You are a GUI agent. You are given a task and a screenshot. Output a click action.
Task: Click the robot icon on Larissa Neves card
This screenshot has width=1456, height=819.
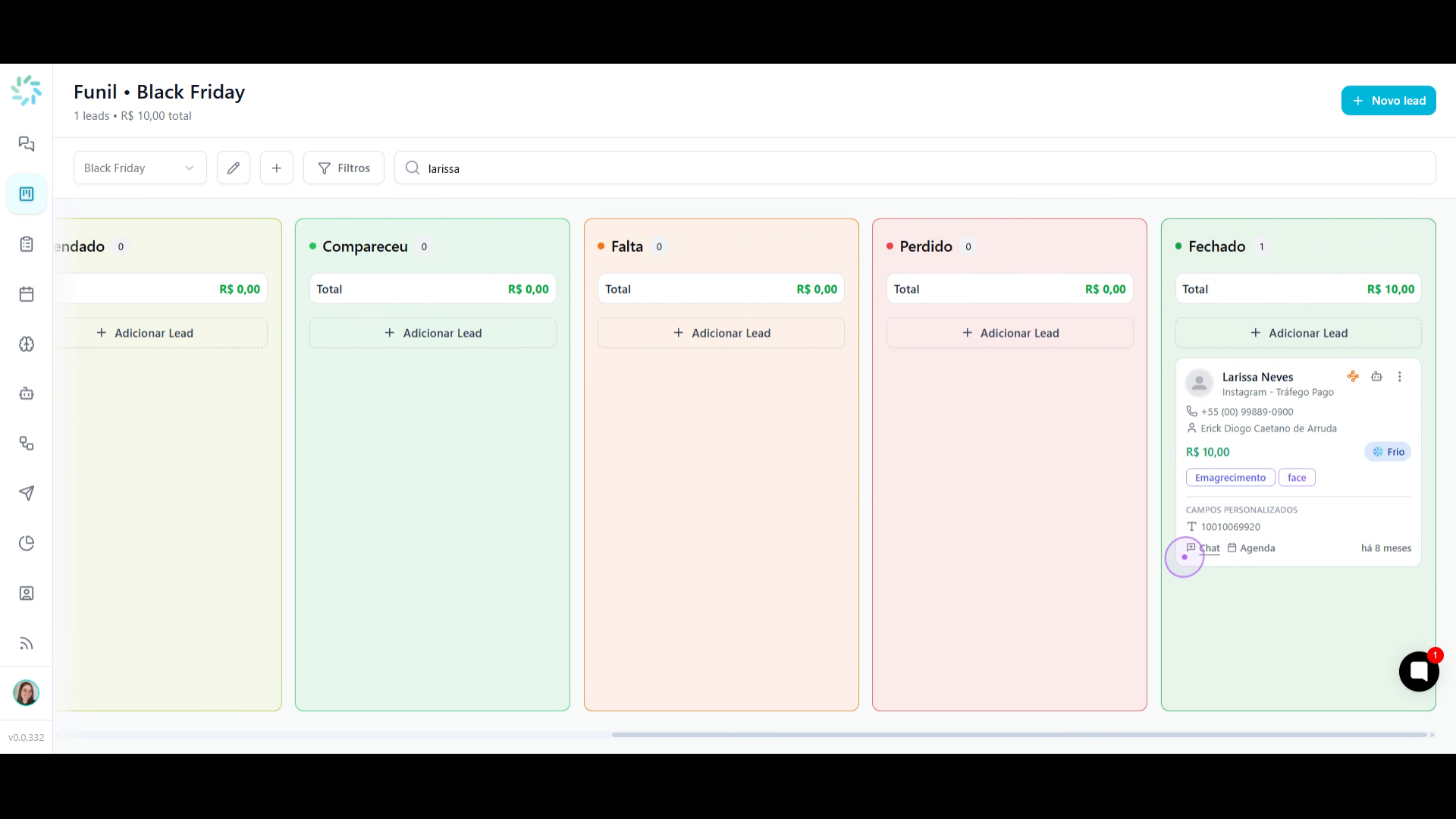(x=1376, y=377)
